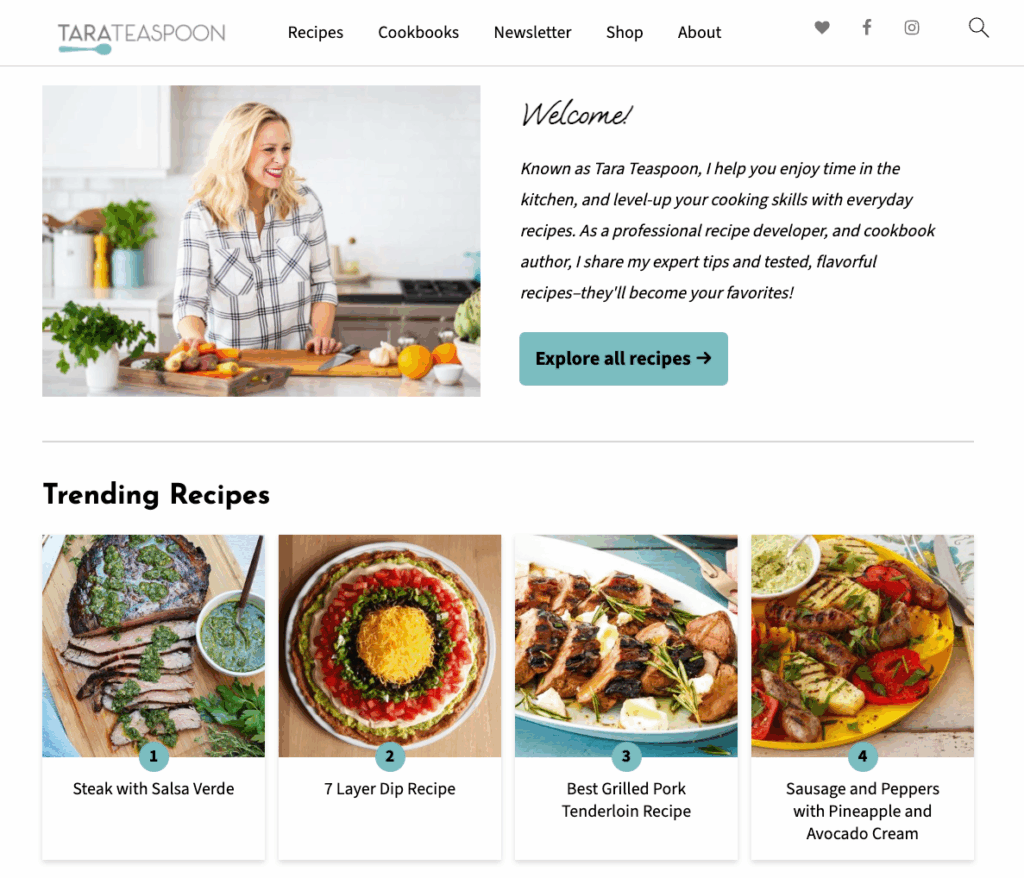The height and width of the screenshot is (878, 1024).
Task: Open the Cookbooks menu item
Action: click(419, 32)
